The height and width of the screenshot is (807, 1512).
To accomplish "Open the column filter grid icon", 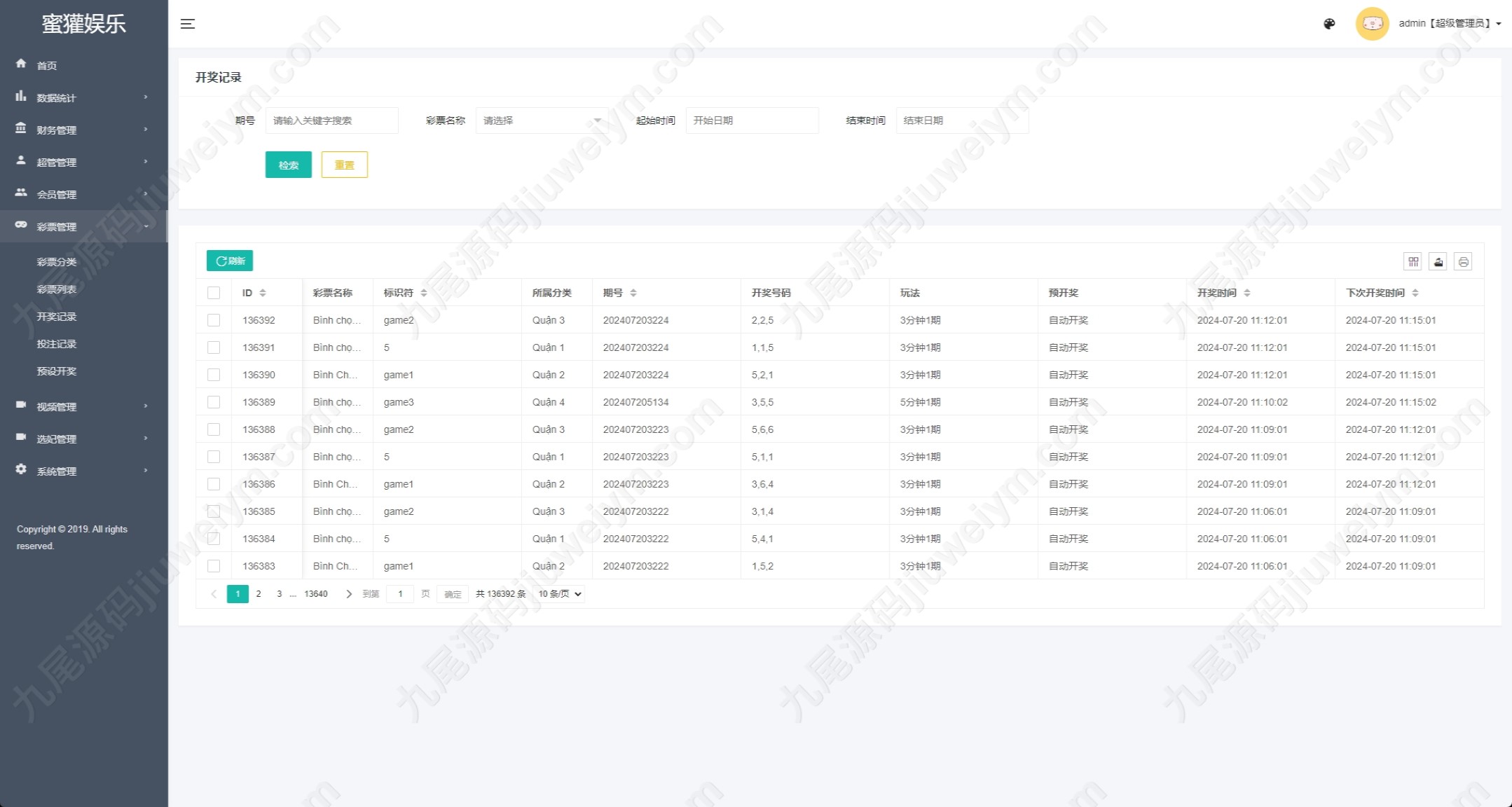I will pyautogui.click(x=1413, y=261).
